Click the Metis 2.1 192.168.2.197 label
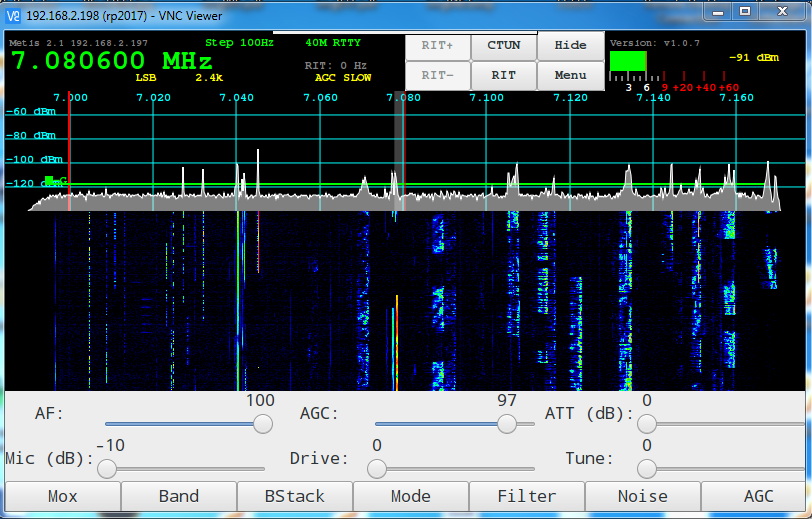Screen dimensions: 812x519 (78, 43)
